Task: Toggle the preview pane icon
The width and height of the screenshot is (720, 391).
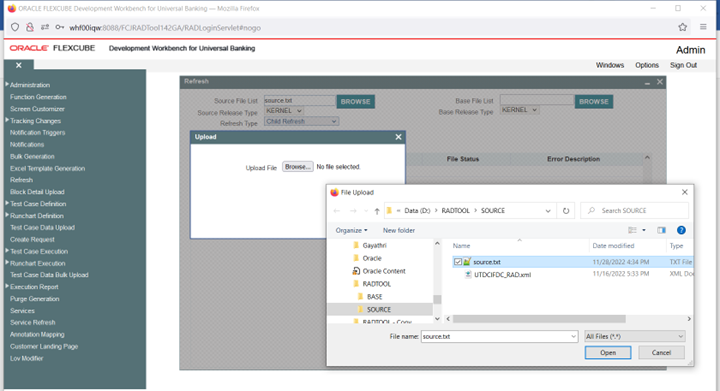Action: tap(661, 230)
